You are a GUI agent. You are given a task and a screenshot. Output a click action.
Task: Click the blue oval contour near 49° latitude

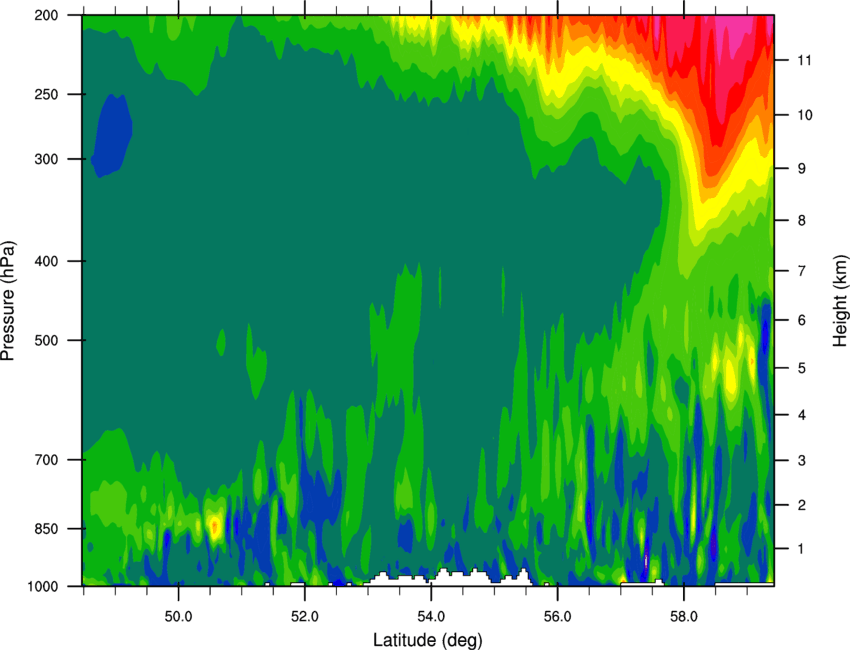112,136
